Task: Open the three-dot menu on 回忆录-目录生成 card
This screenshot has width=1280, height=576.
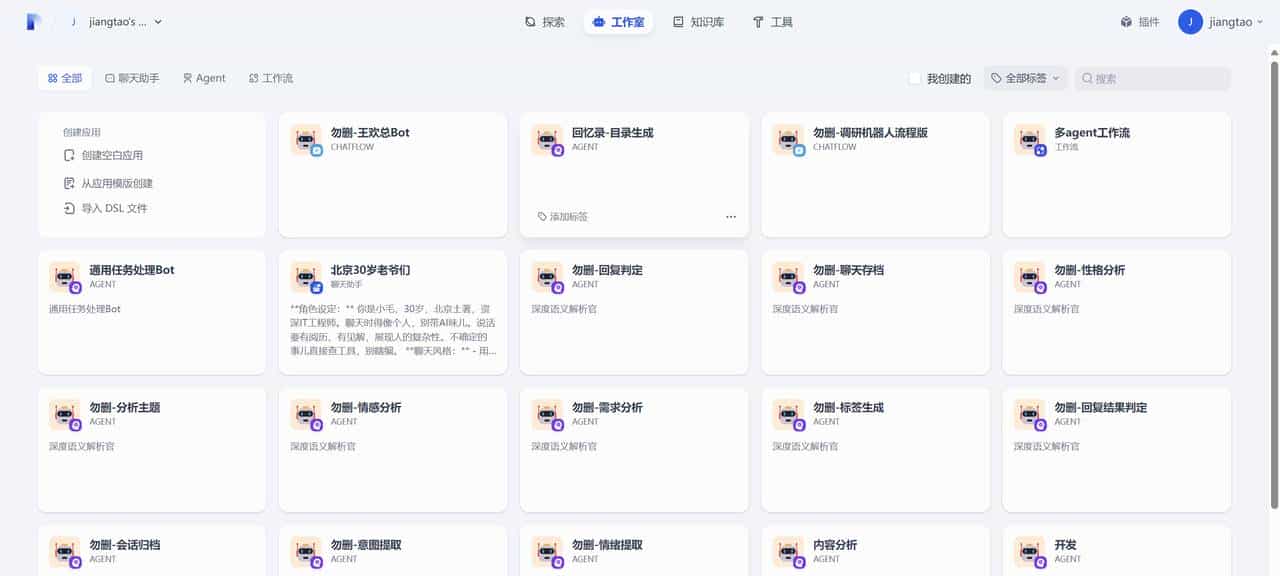Action: pyautogui.click(x=731, y=216)
